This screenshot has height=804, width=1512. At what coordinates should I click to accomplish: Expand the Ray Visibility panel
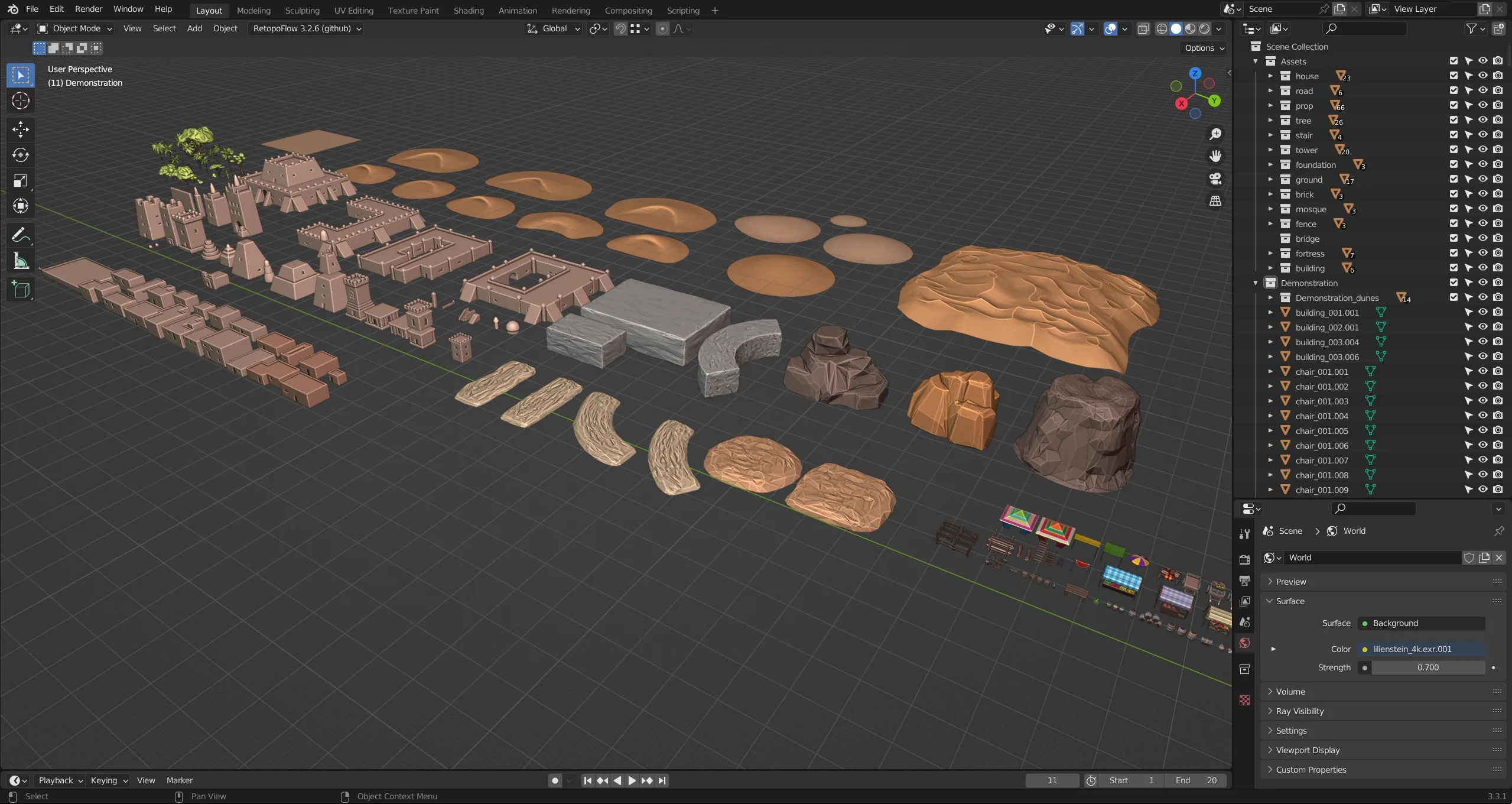coord(1299,711)
